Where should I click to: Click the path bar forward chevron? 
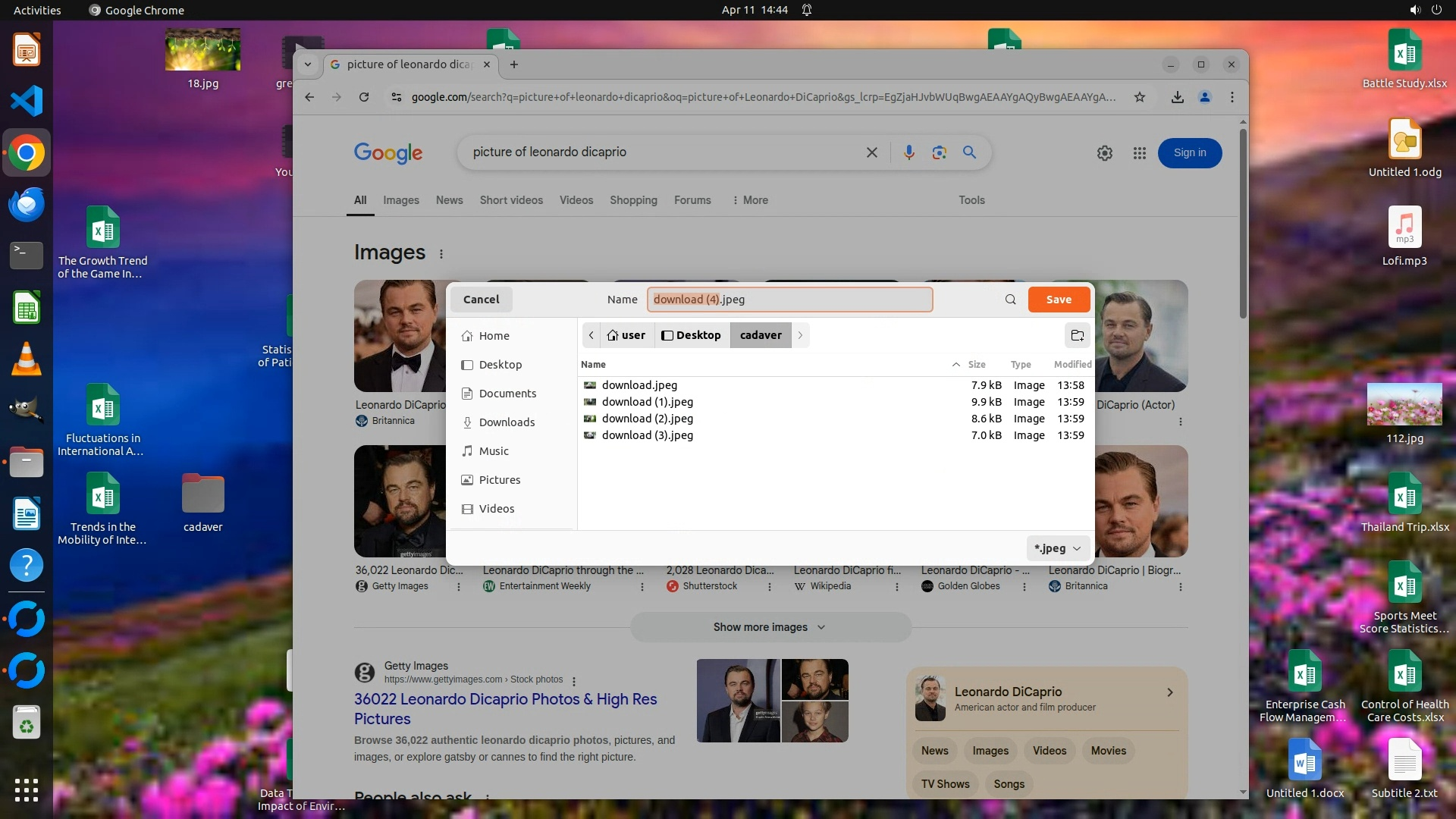[x=800, y=335]
